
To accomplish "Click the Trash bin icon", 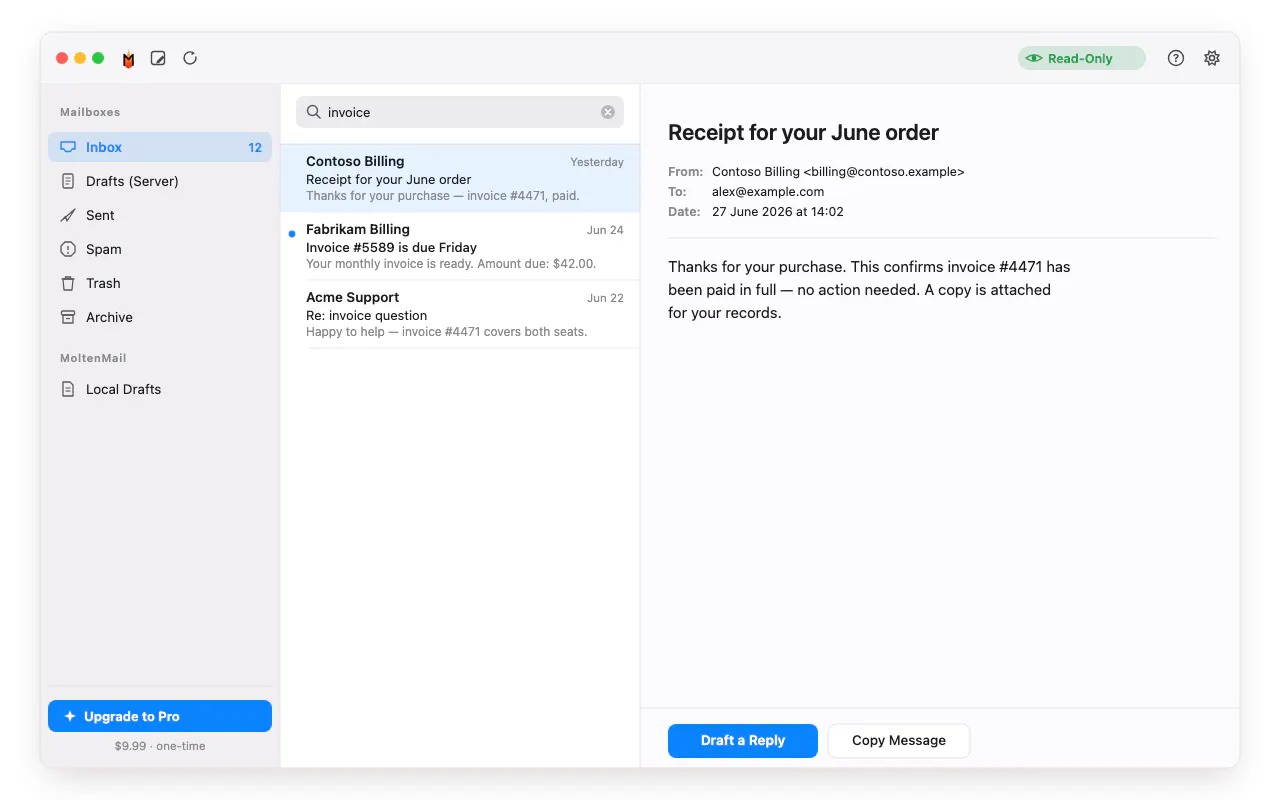I will coord(68,283).
